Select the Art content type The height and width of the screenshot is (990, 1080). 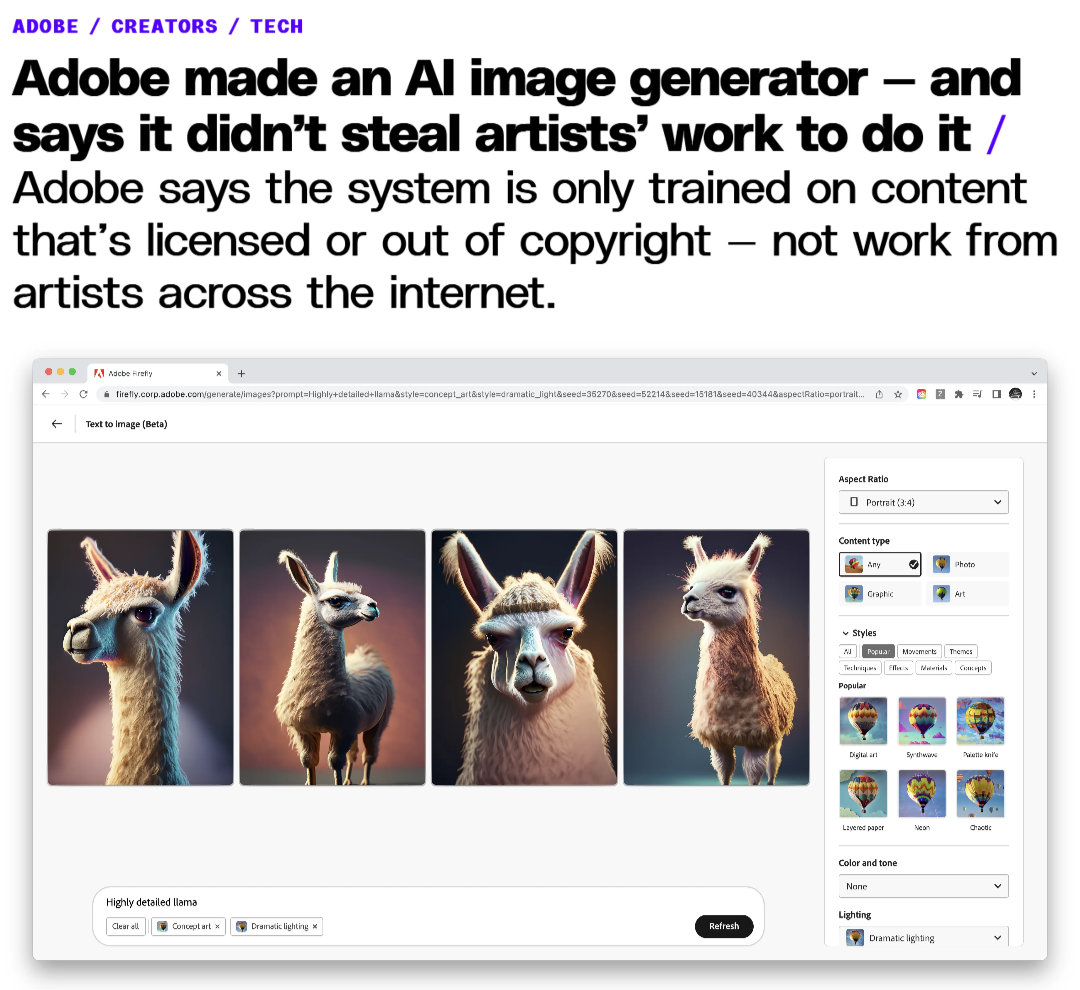[968, 593]
